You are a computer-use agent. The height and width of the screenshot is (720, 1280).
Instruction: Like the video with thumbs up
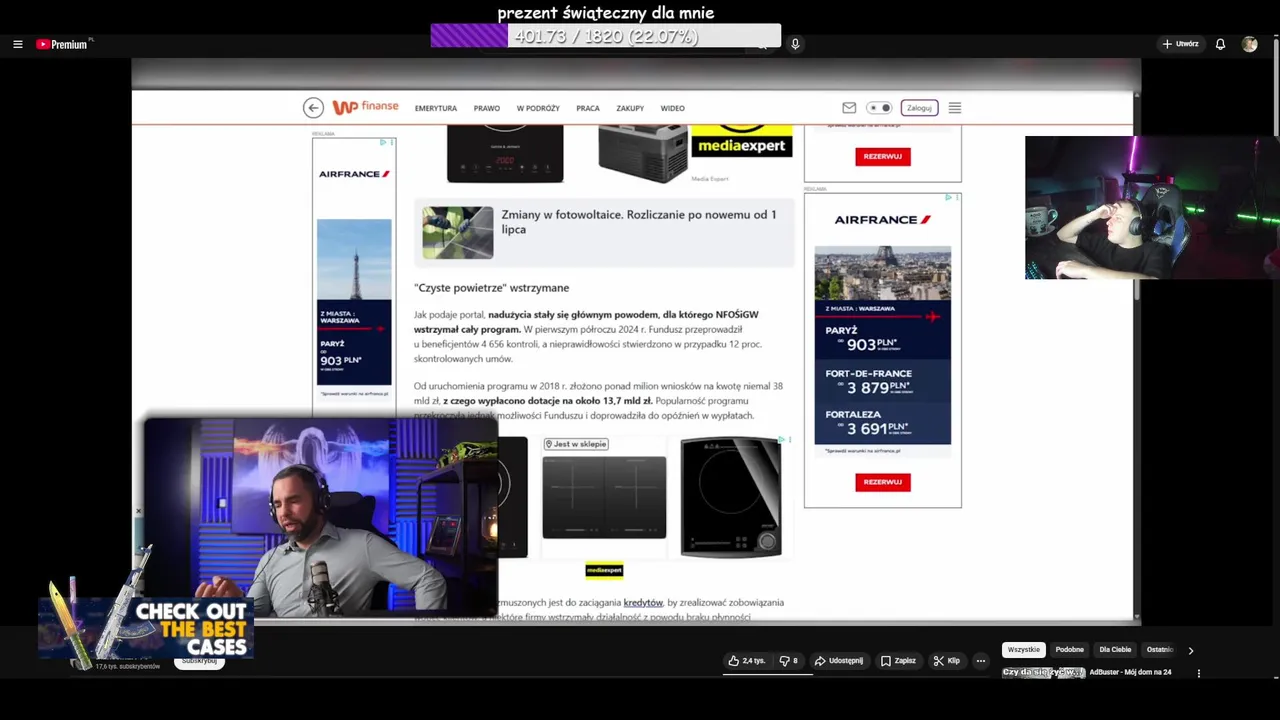(x=747, y=661)
